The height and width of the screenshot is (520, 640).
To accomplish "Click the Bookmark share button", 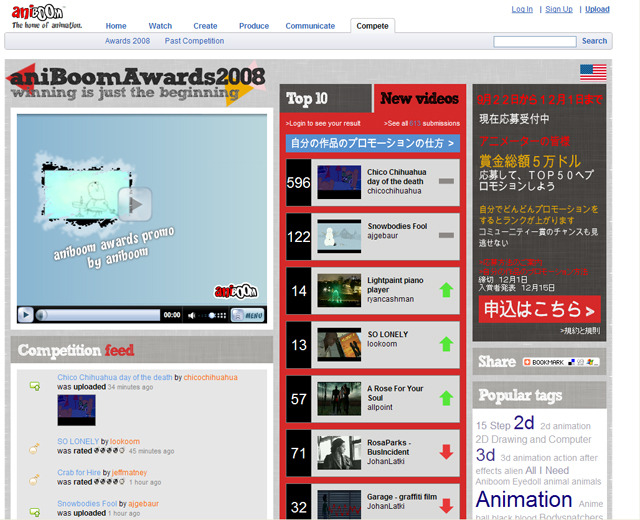I will tap(561, 362).
